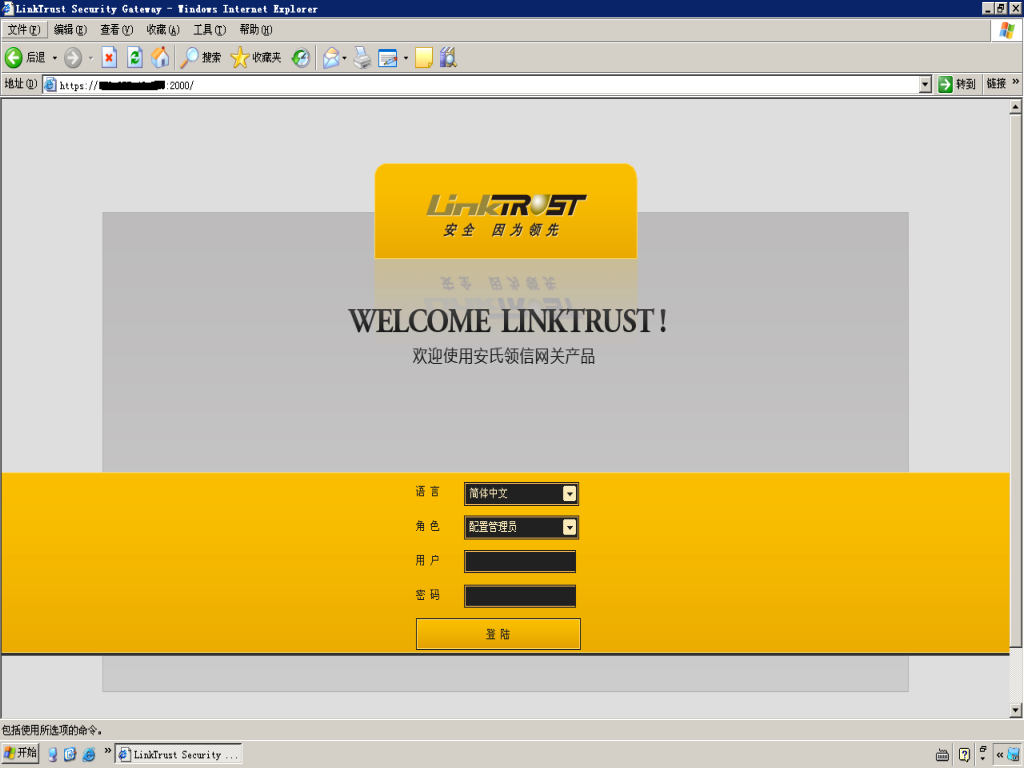
Task: Launch the middle quick launch icon
Action: click(70, 754)
